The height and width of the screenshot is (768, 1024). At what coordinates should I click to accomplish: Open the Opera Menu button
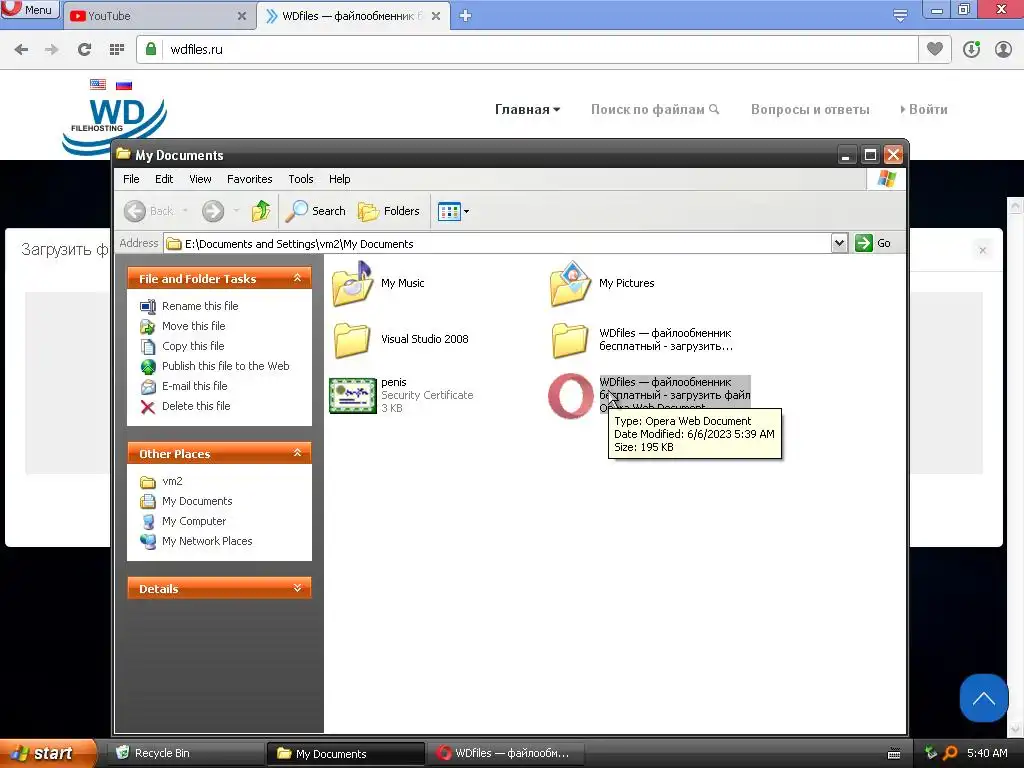[30, 9]
